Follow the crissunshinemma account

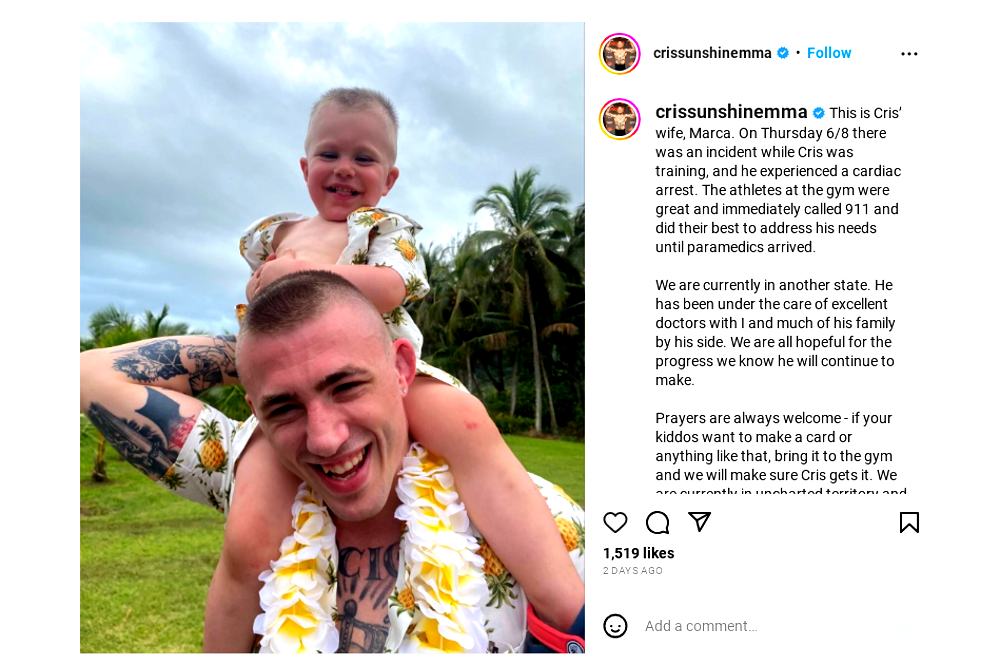click(828, 53)
